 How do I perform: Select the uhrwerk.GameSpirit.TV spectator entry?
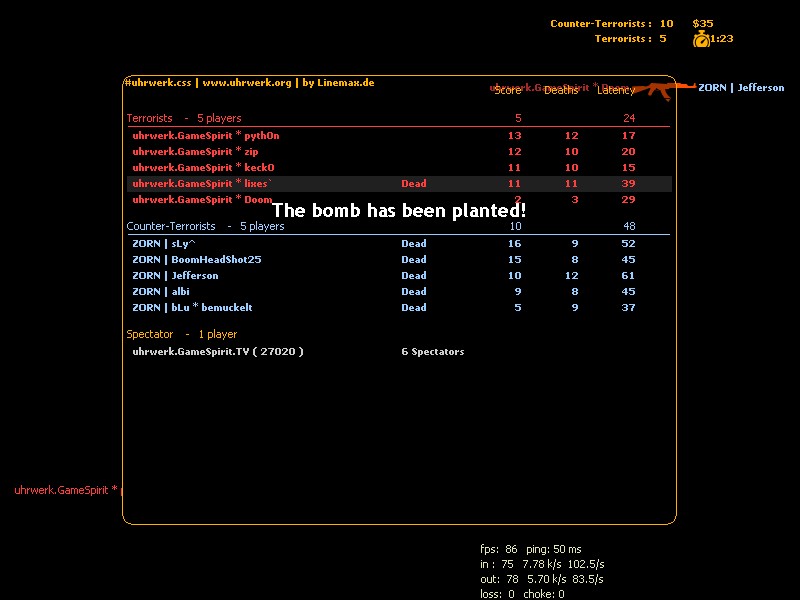(217, 352)
